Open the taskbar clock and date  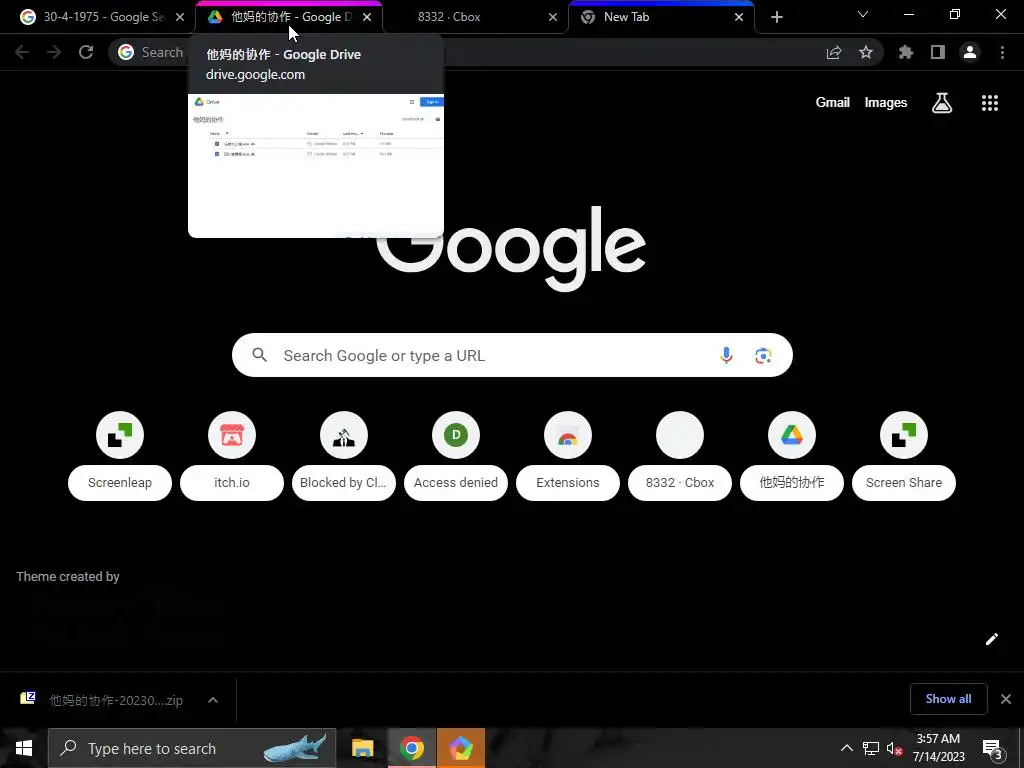tap(938, 748)
